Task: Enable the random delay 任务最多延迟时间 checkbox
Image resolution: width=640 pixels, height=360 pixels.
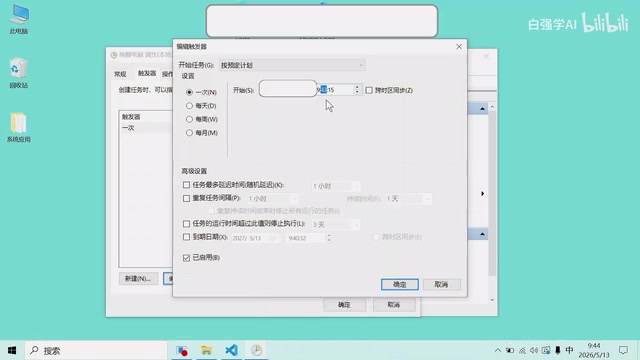Action: pos(186,185)
